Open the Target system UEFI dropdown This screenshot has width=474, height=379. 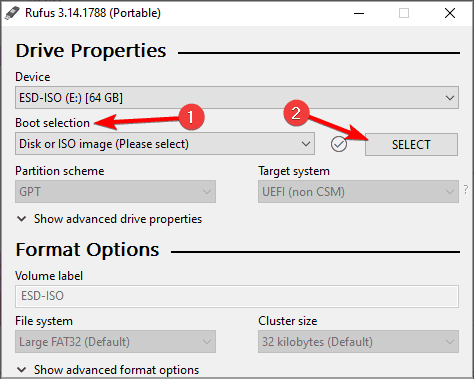(358, 192)
